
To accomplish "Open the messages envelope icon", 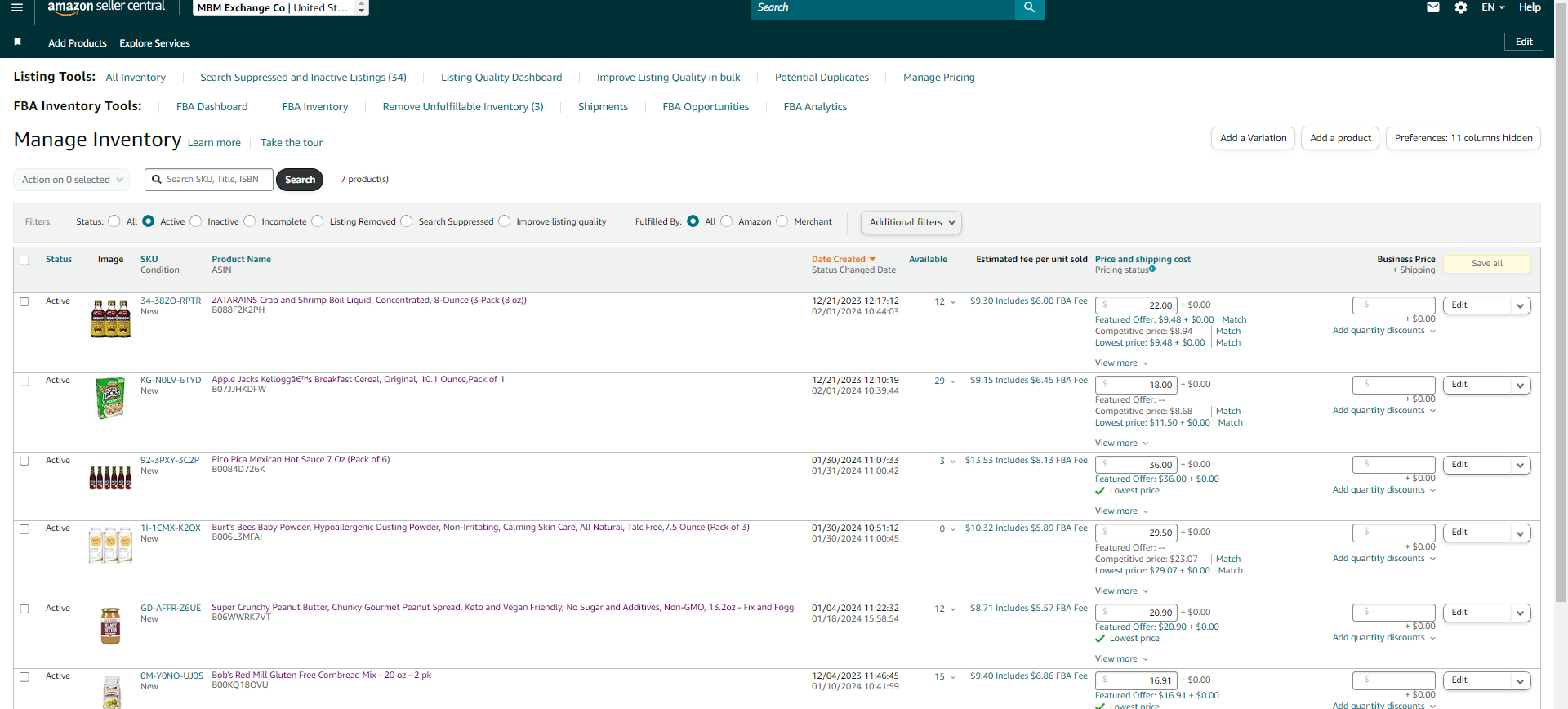I will (x=1432, y=7).
